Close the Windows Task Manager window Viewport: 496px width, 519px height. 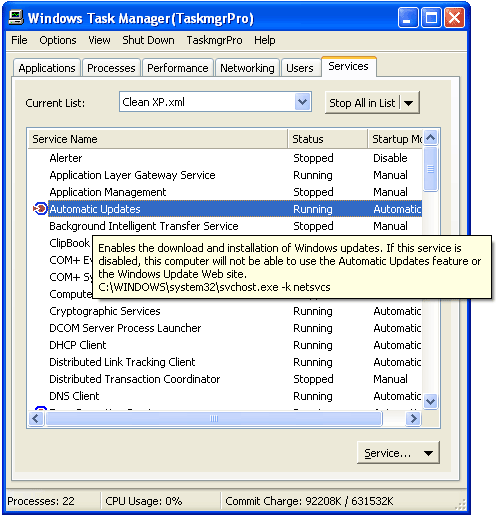[x=454, y=18]
